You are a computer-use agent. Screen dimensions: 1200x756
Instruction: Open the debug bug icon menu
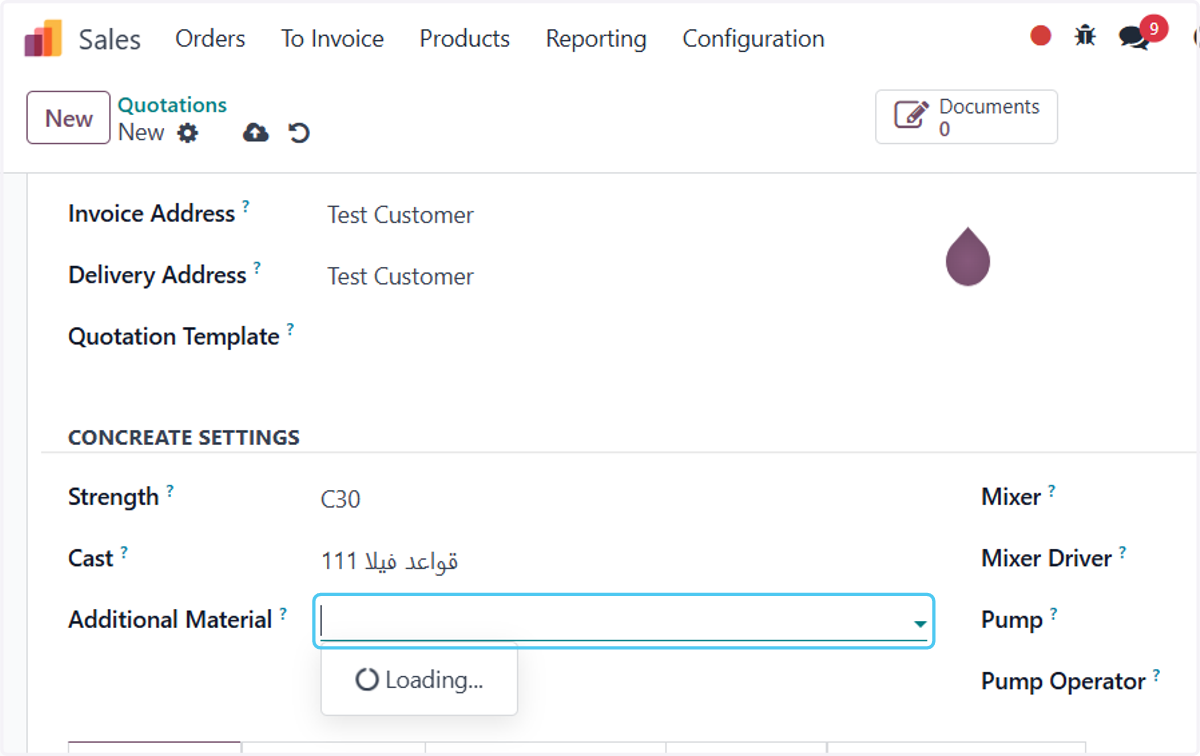(1085, 36)
